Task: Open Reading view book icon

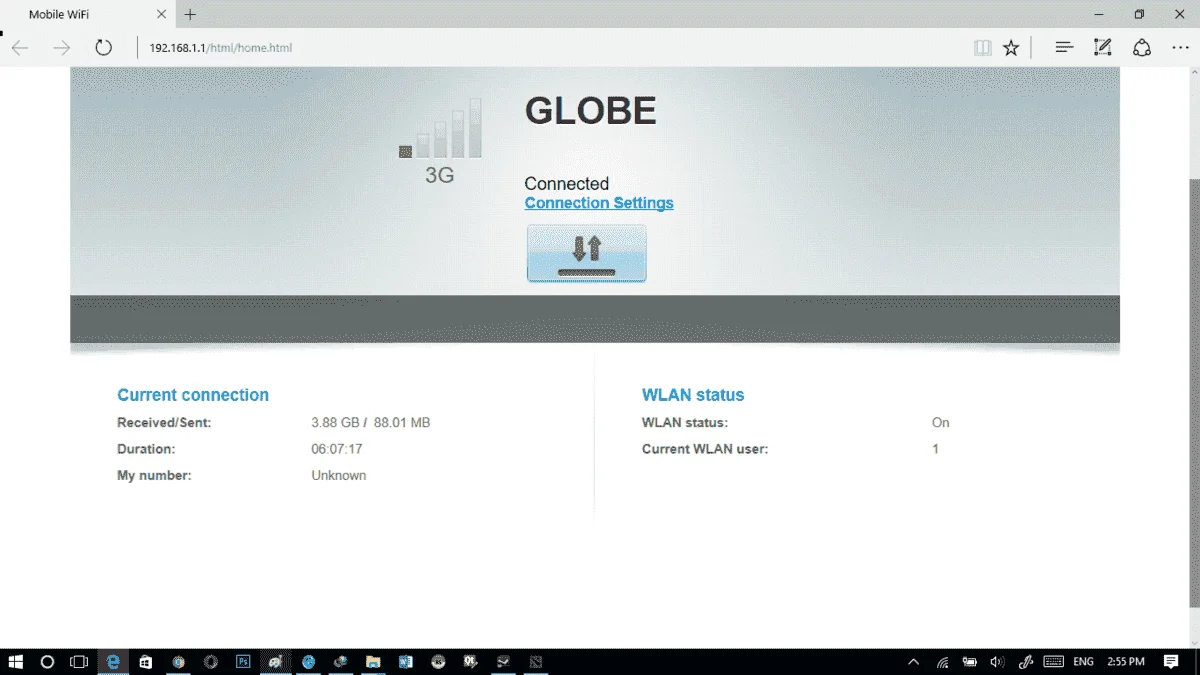Action: point(982,47)
